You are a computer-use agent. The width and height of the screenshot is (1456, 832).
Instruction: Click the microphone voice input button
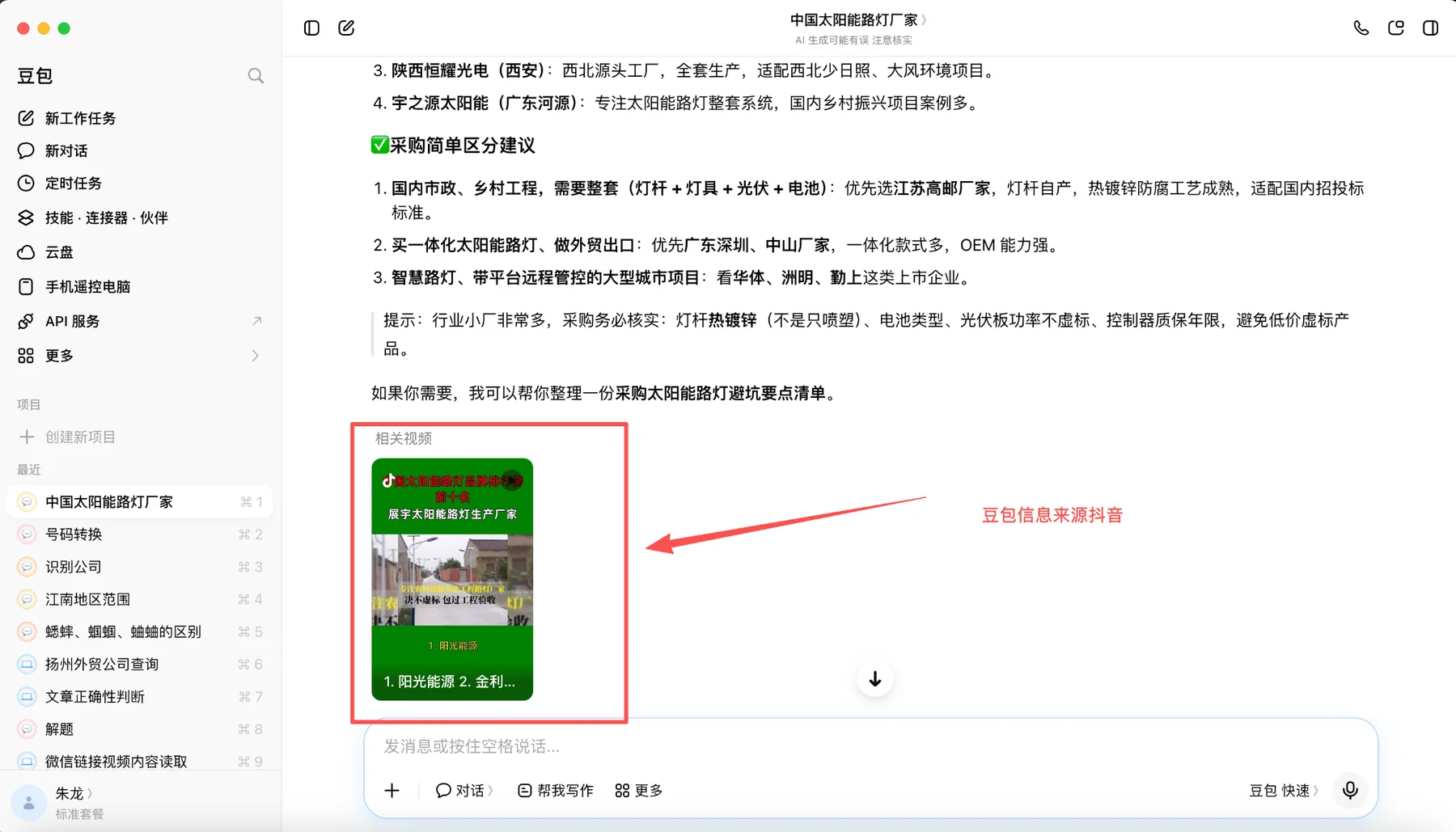point(1350,790)
